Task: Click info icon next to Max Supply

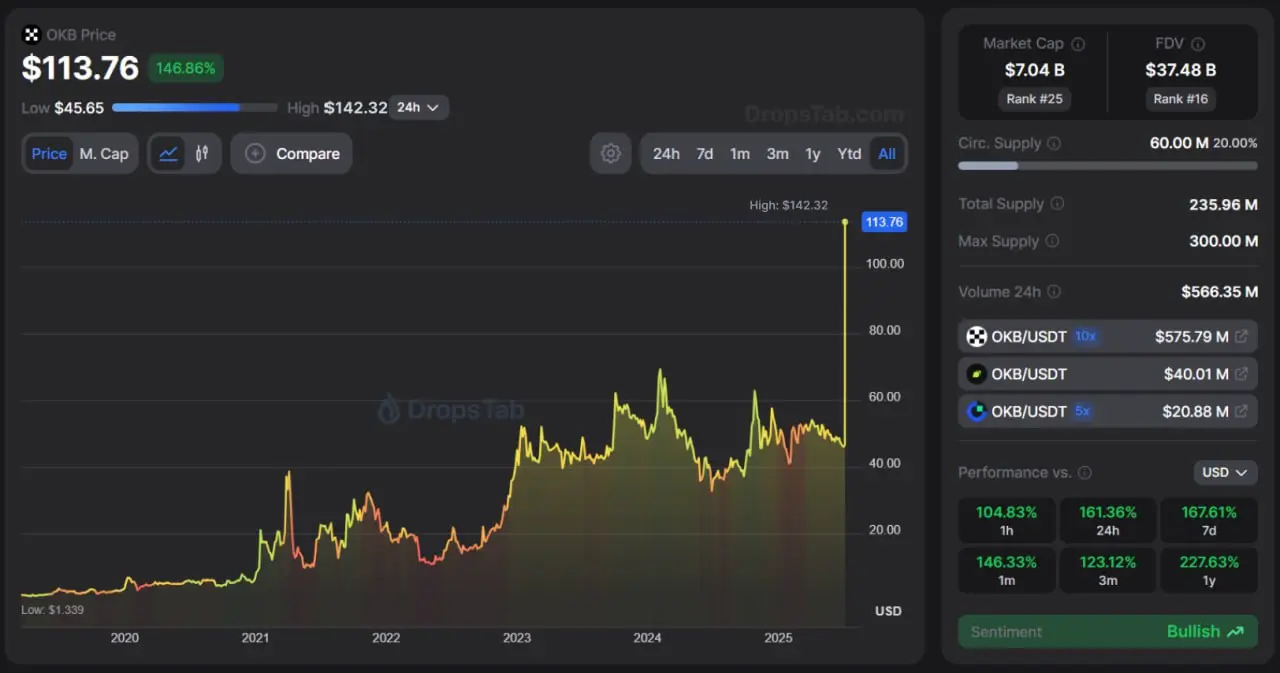Action: pyautogui.click(x=1052, y=241)
